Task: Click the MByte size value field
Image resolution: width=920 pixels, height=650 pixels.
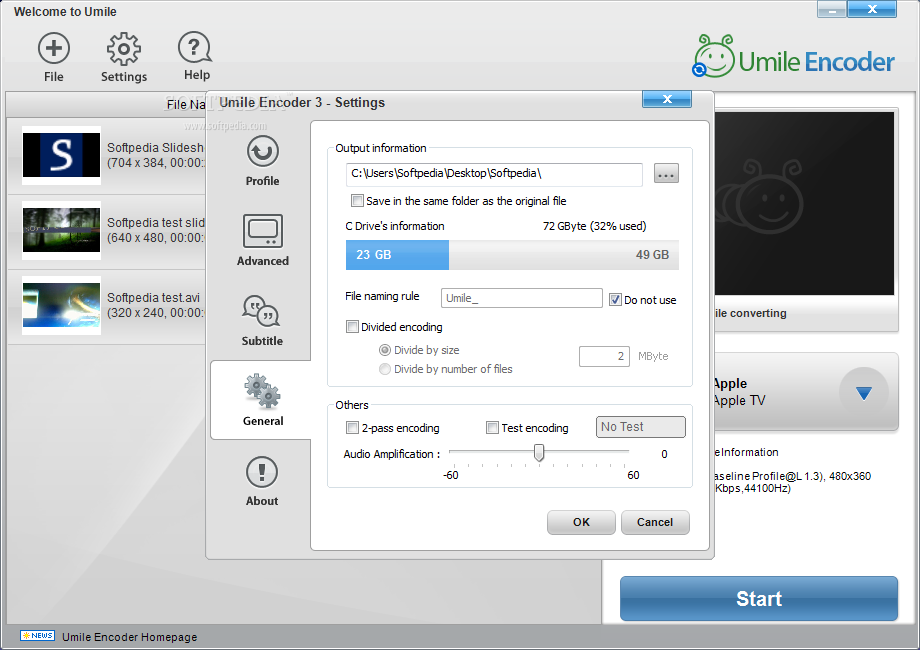Action: (x=604, y=356)
